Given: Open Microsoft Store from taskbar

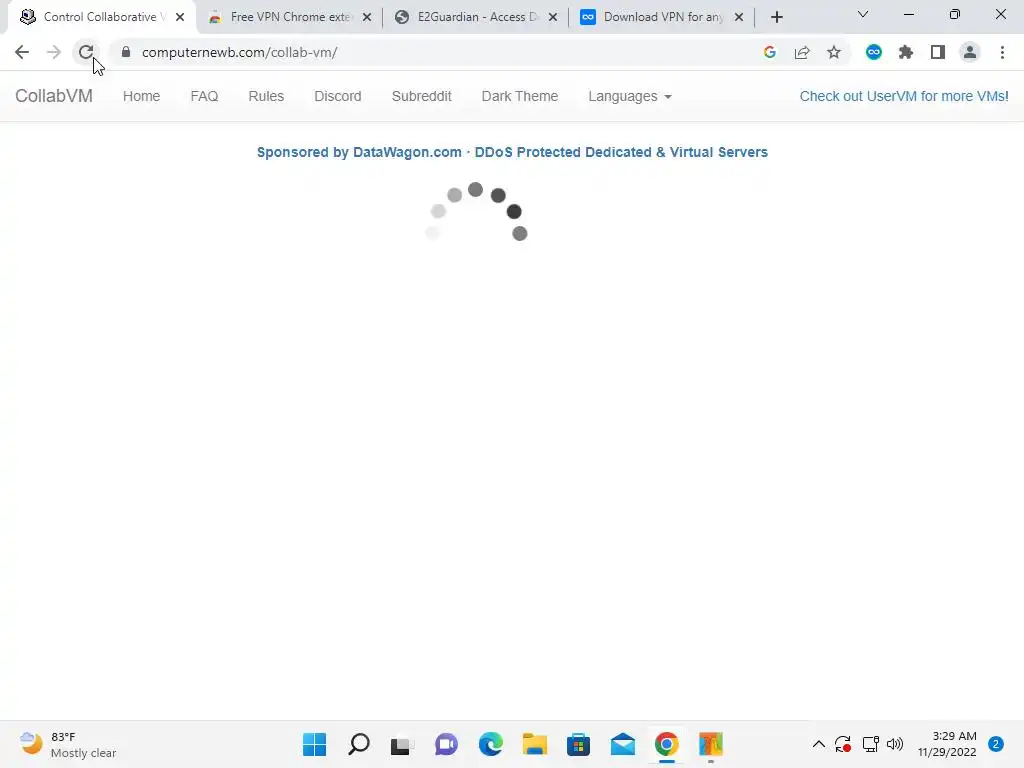Looking at the screenshot, I should click(x=579, y=744).
